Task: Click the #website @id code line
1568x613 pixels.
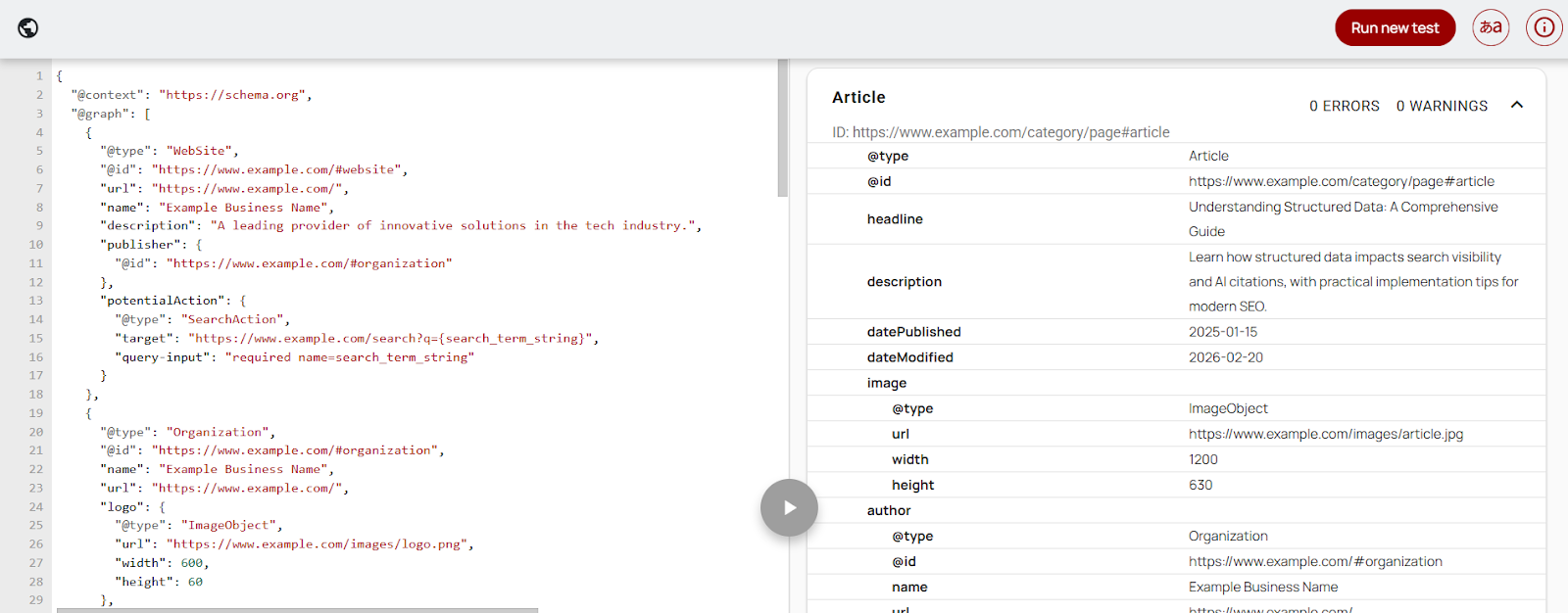Action: 254,169
